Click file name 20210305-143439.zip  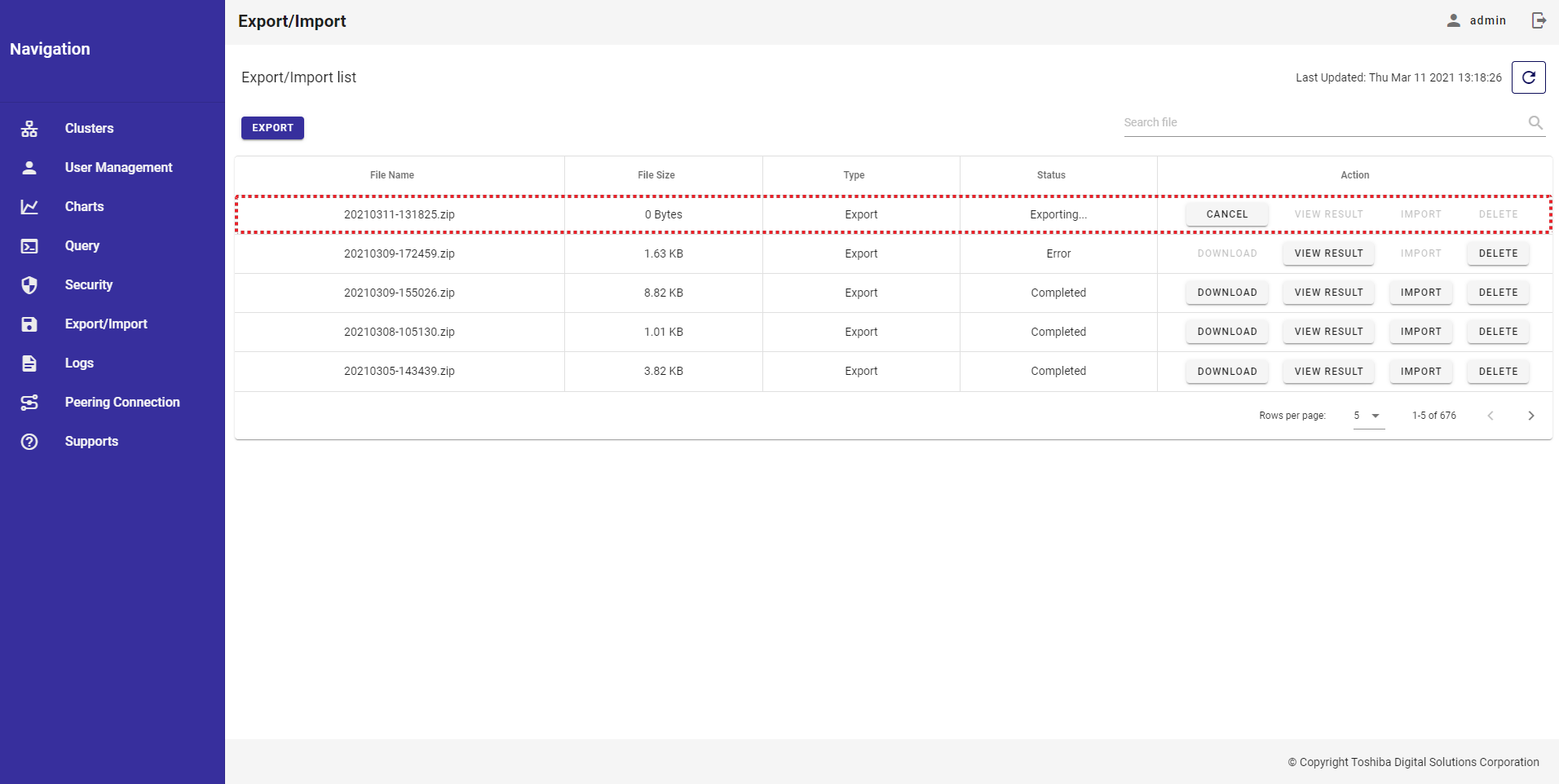[x=400, y=371]
